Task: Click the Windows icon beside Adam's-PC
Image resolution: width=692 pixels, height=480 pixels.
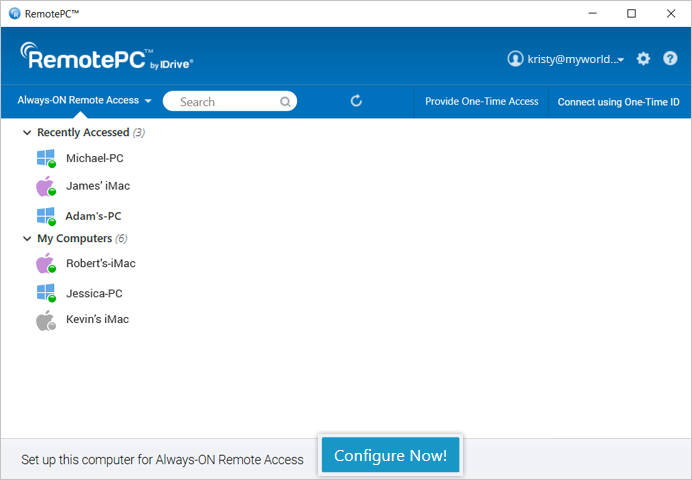Action: (45, 216)
